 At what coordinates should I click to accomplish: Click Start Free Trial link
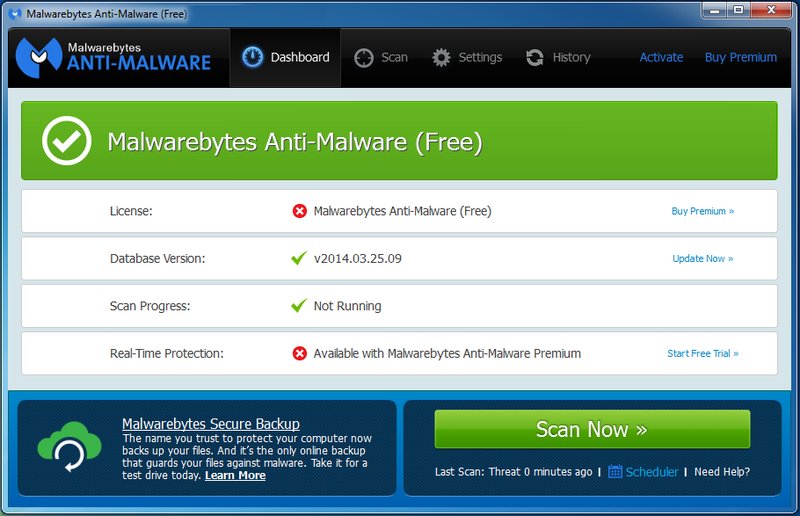tap(702, 354)
